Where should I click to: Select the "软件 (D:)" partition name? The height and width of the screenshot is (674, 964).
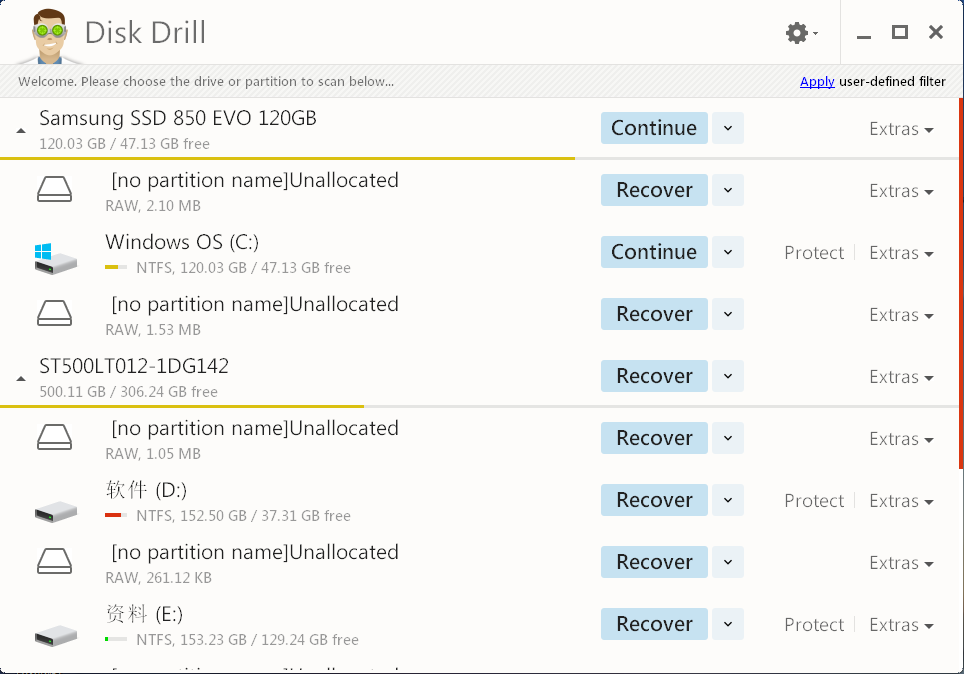point(146,490)
